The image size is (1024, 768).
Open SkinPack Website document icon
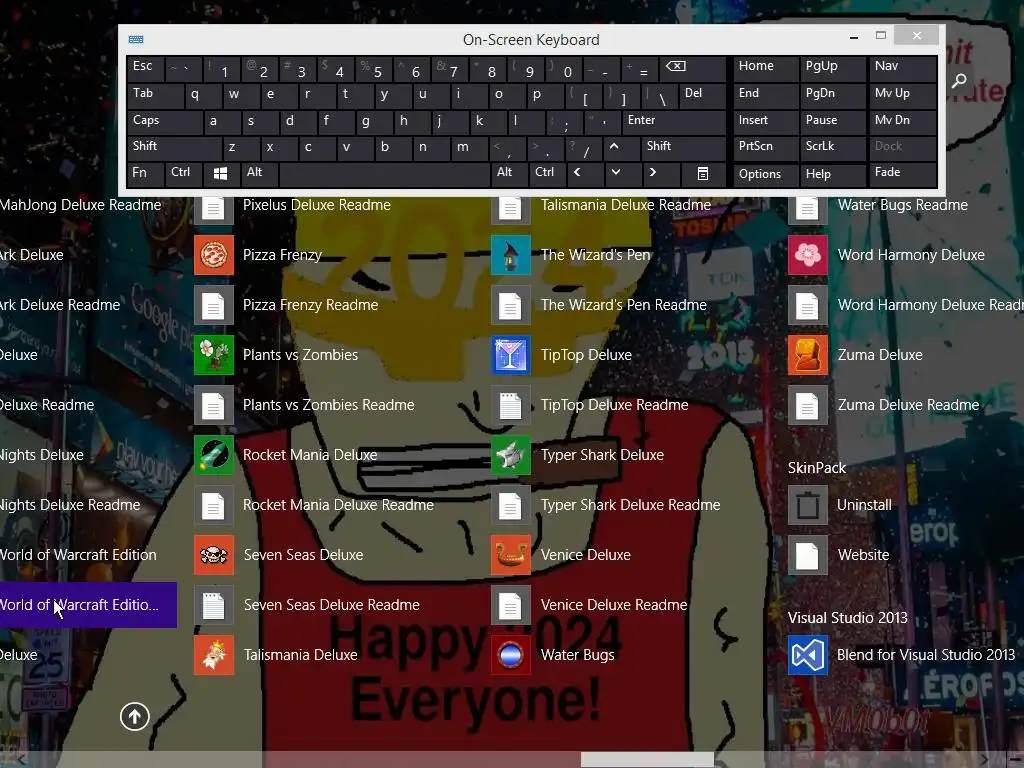point(808,554)
